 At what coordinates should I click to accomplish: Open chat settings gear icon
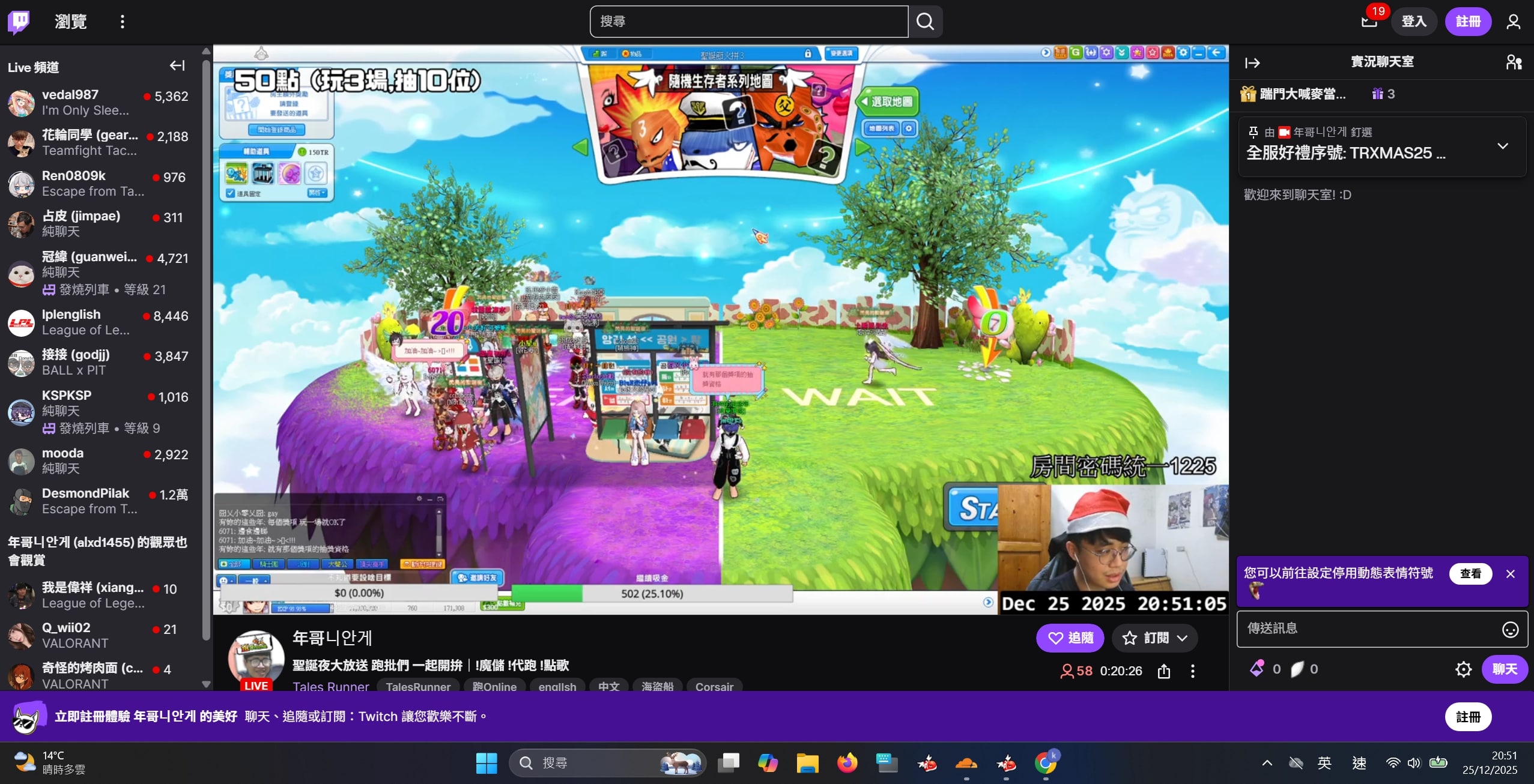pos(1463,669)
